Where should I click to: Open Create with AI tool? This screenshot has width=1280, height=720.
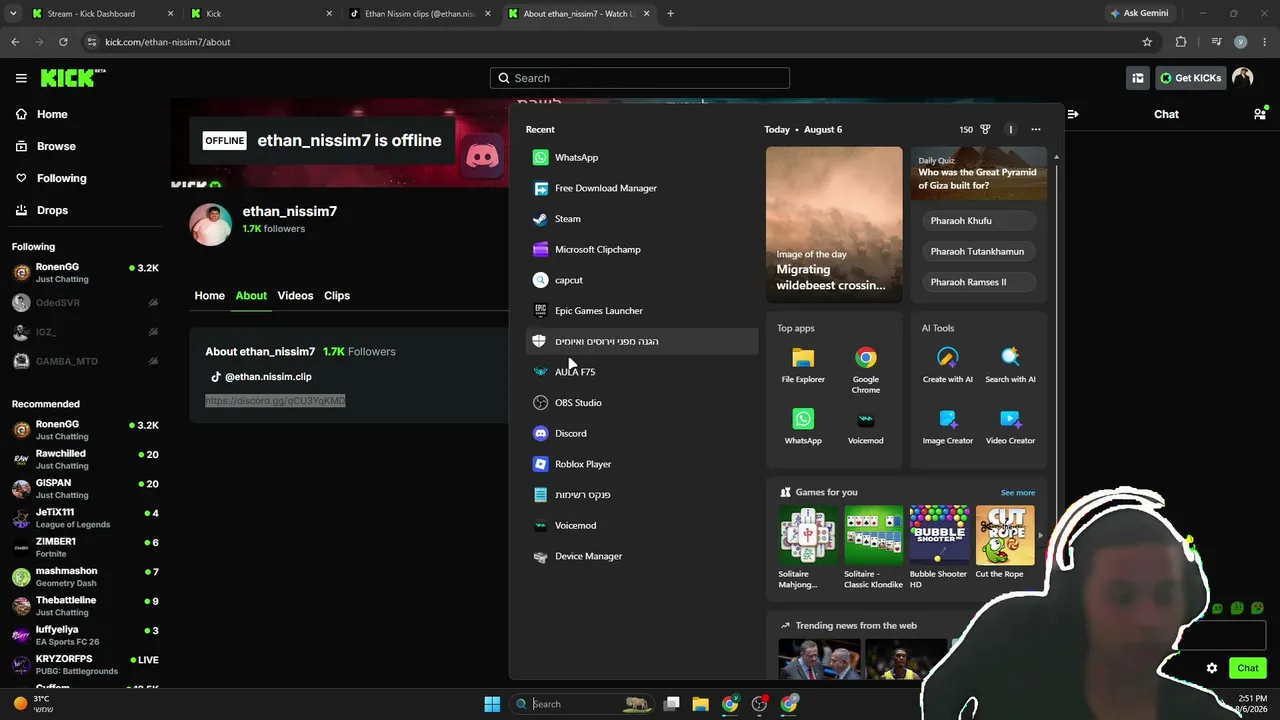tap(948, 365)
